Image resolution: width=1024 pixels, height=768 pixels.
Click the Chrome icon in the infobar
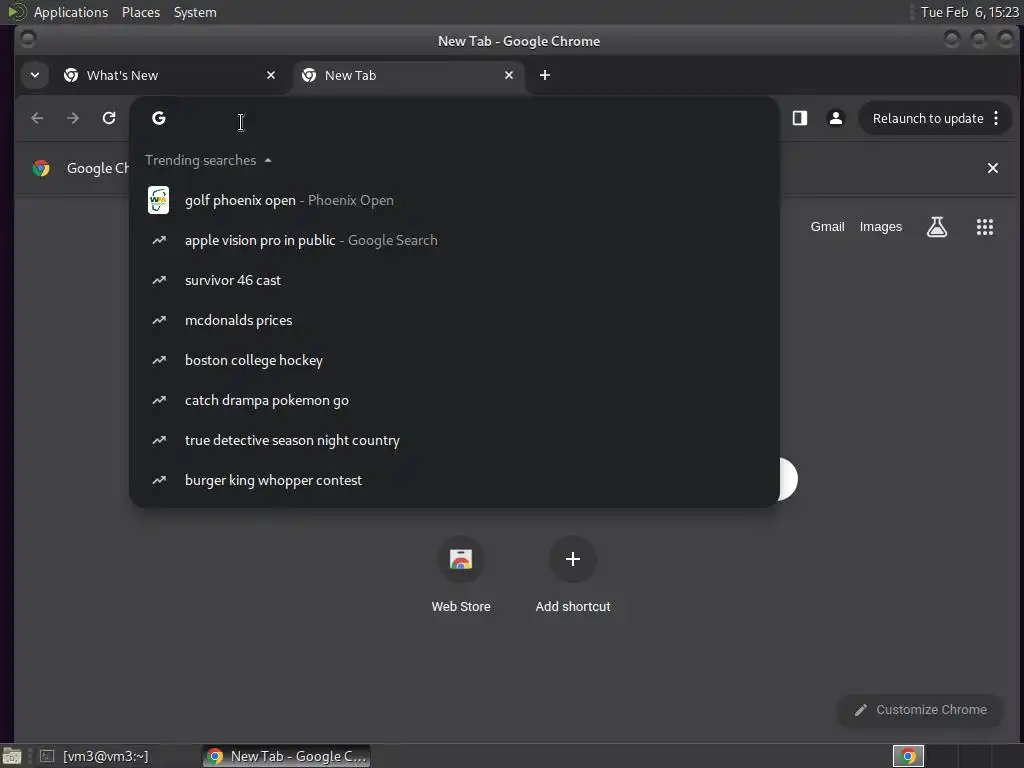pos(41,168)
